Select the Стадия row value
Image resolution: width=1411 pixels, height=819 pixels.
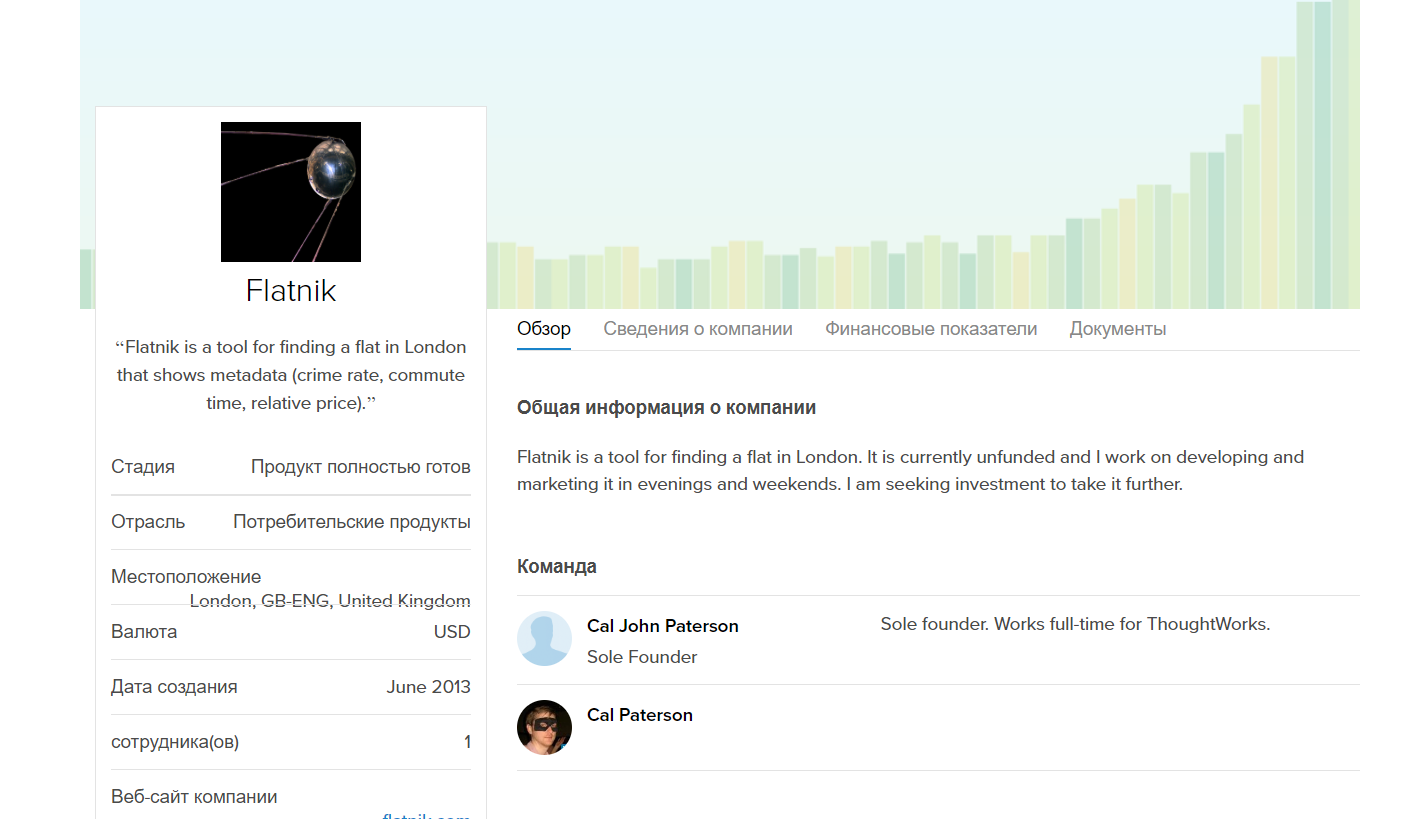(361, 467)
